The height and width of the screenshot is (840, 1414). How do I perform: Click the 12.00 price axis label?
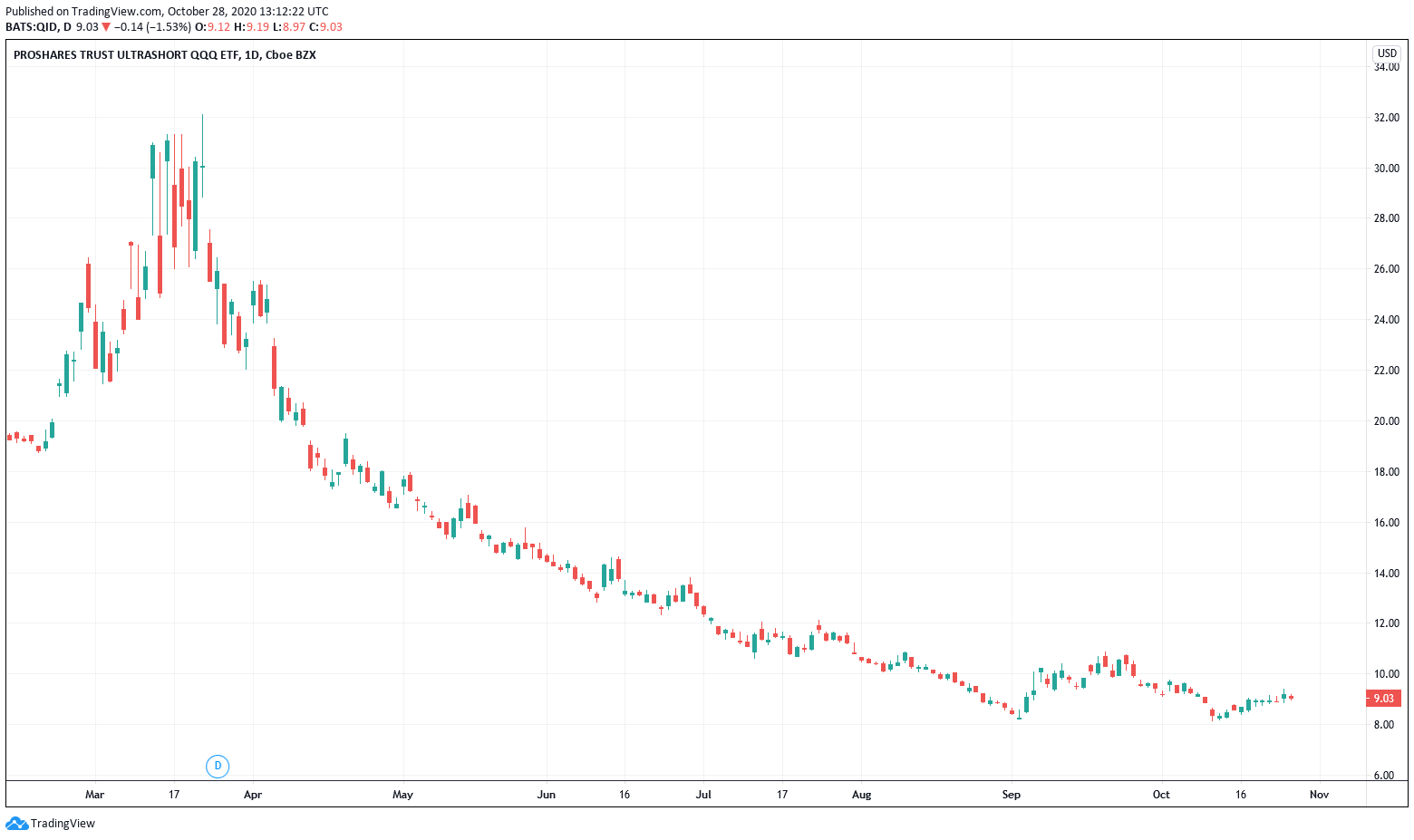click(1387, 623)
